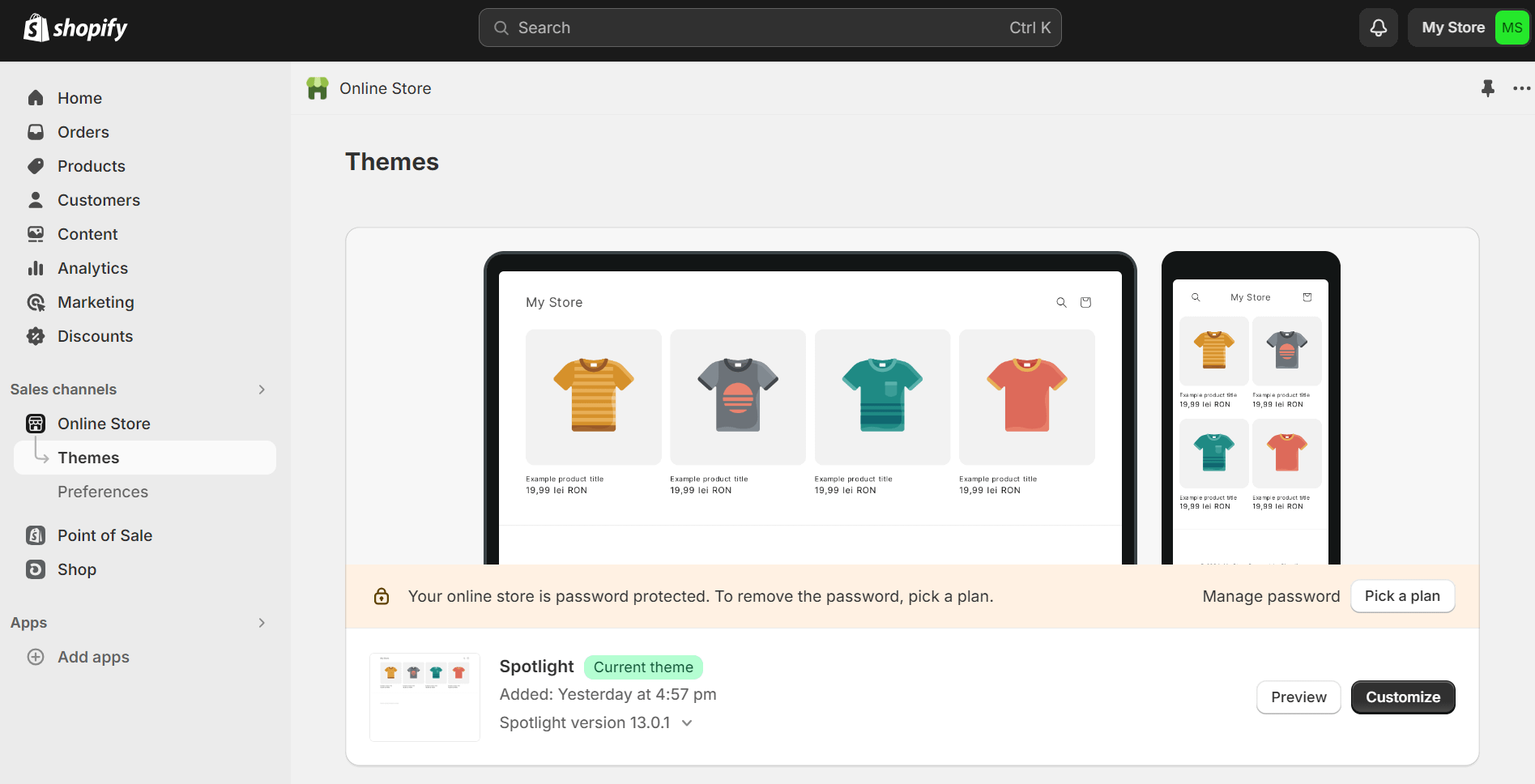Expand the Apps section chevron
Image resolution: width=1535 pixels, height=784 pixels.
[261, 622]
